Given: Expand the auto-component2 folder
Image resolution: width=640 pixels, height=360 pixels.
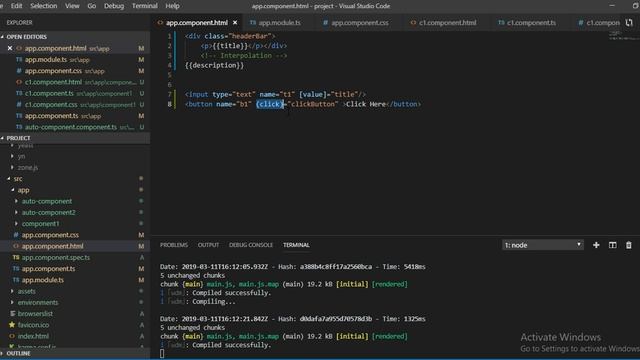Looking at the screenshot, I should tap(16, 212).
